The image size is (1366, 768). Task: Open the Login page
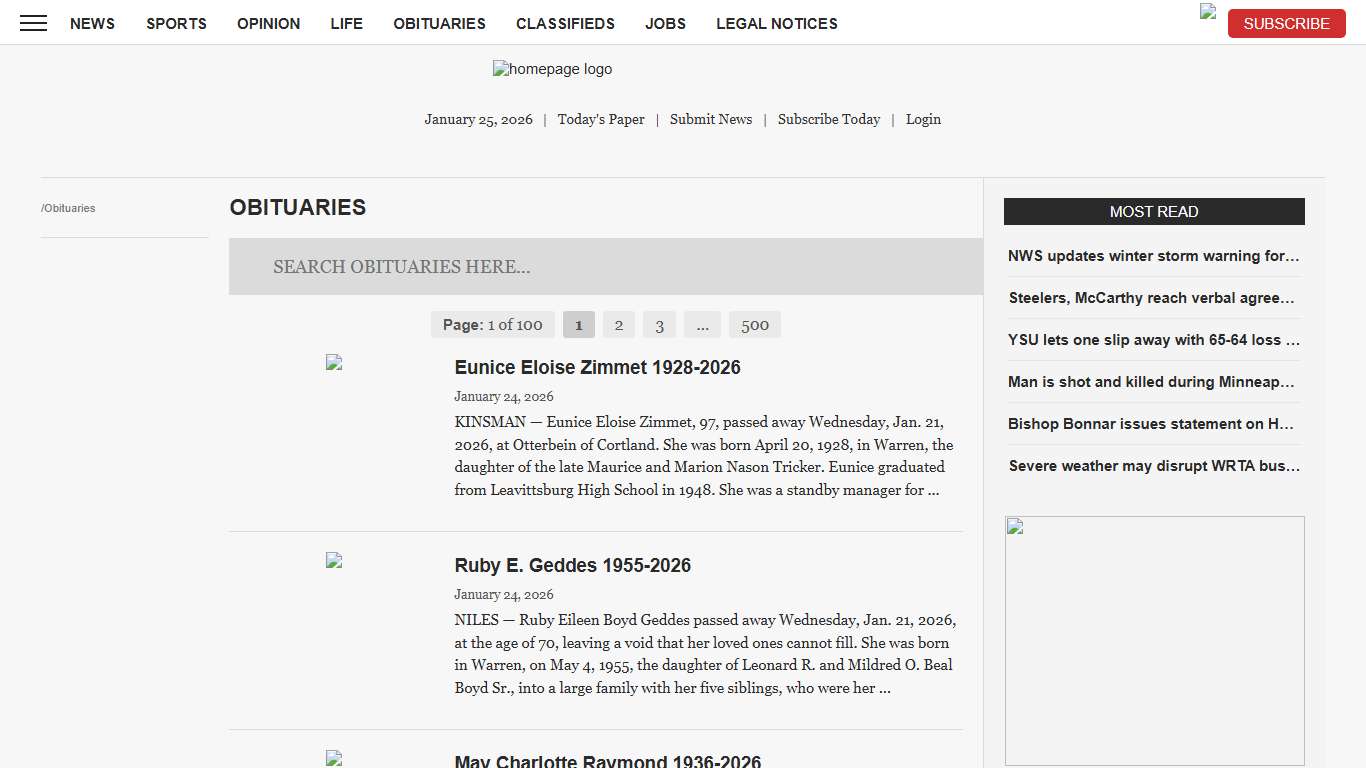(x=923, y=119)
